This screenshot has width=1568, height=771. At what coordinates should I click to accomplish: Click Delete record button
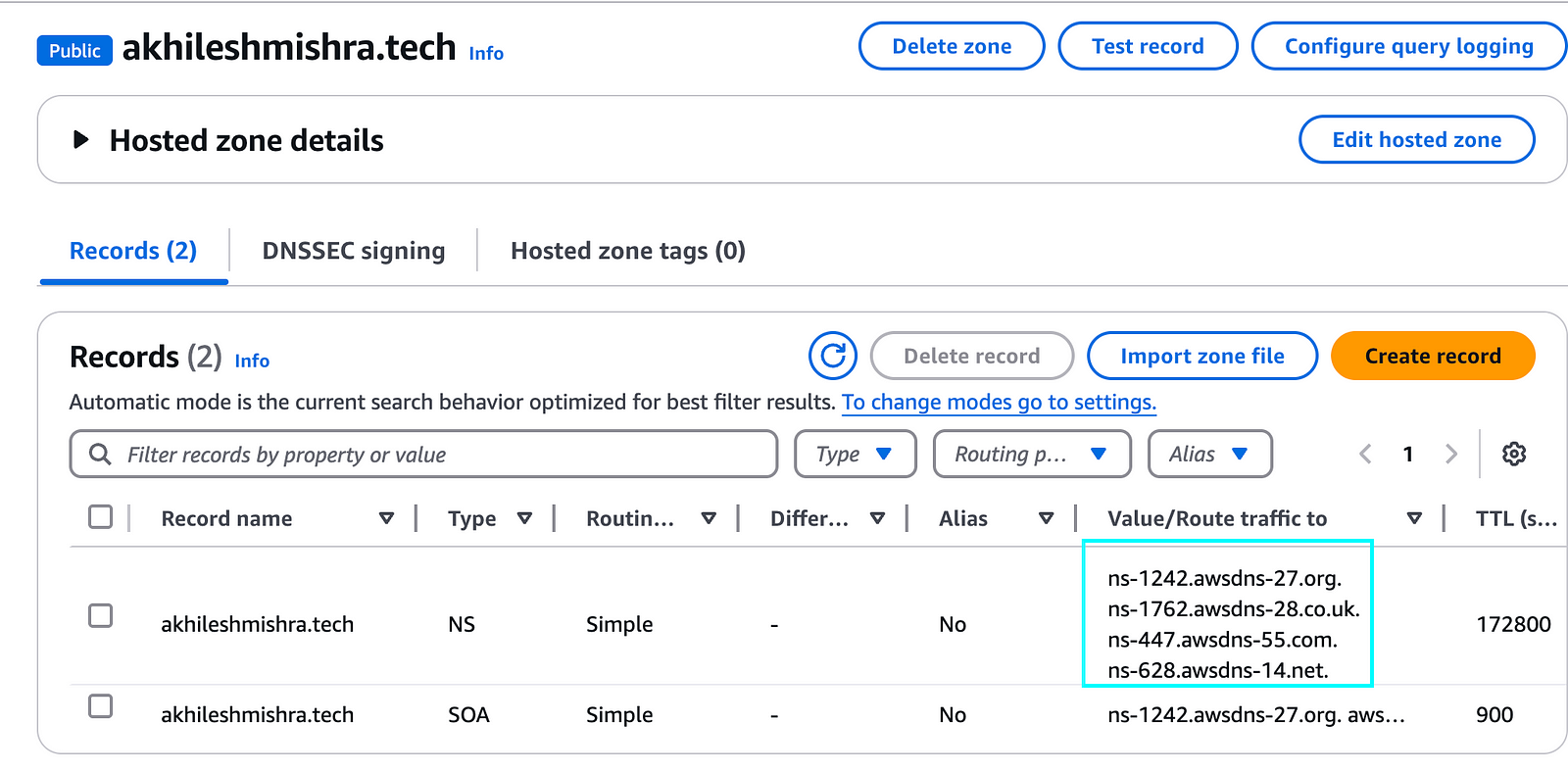click(x=971, y=356)
